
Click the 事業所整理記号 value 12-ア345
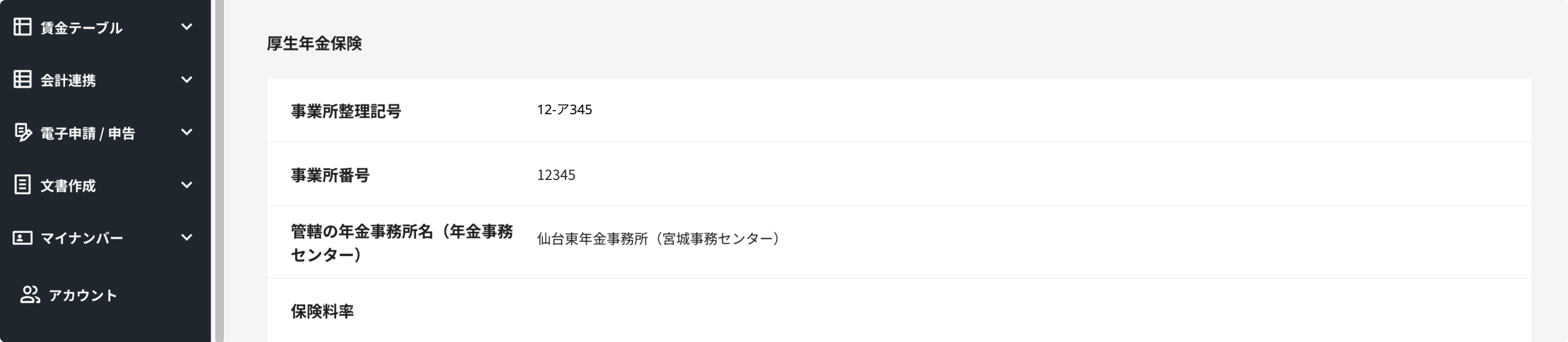pyautogui.click(x=564, y=109)
